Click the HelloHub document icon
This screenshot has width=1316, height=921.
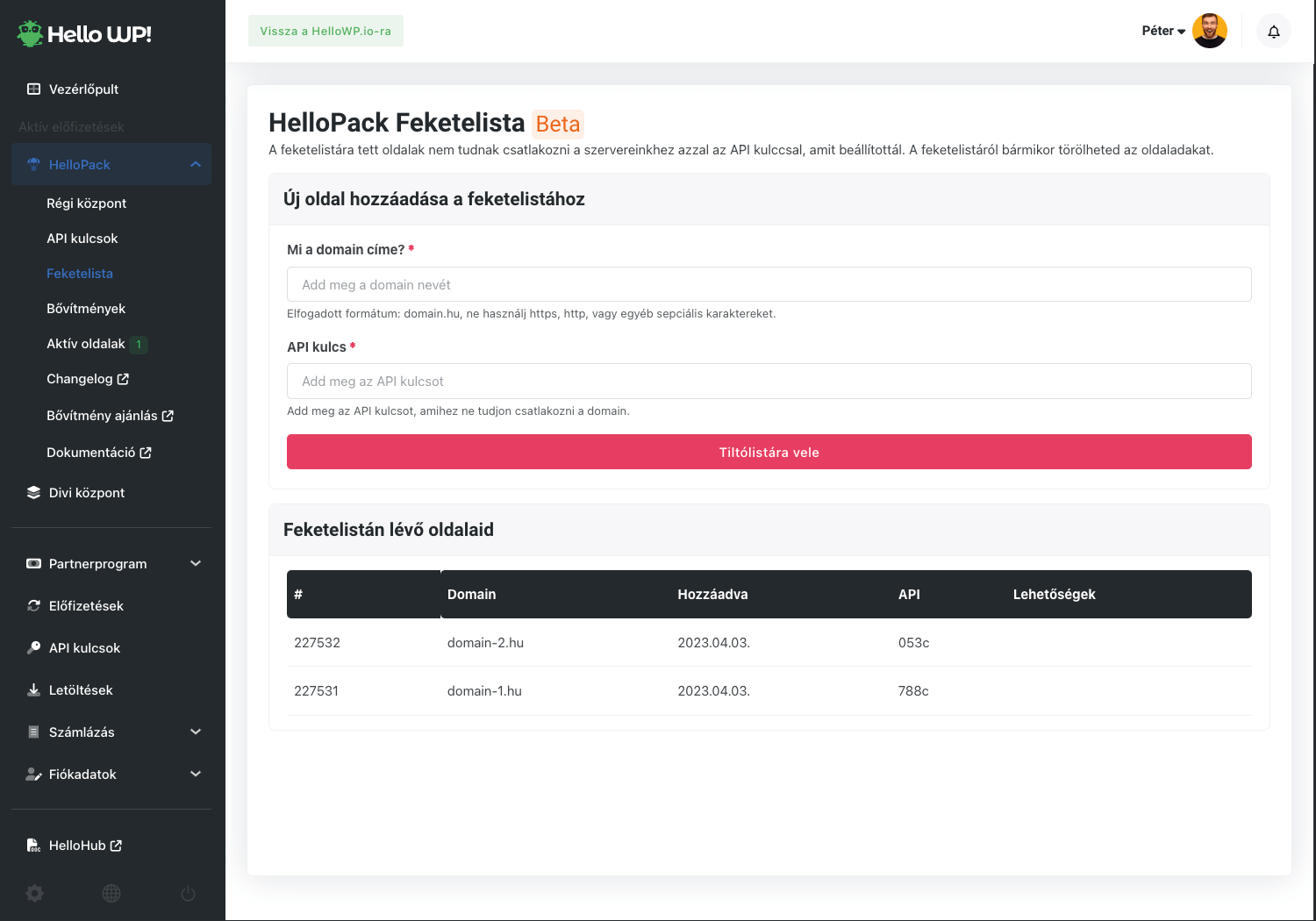[x=34, y=845]
